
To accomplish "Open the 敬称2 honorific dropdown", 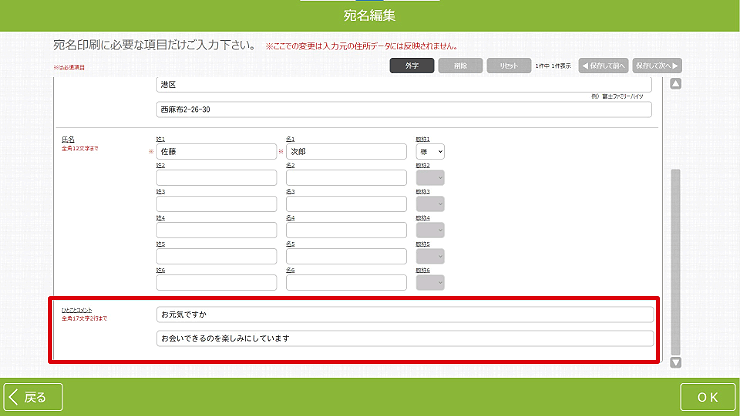I will (x=430, y=178).
